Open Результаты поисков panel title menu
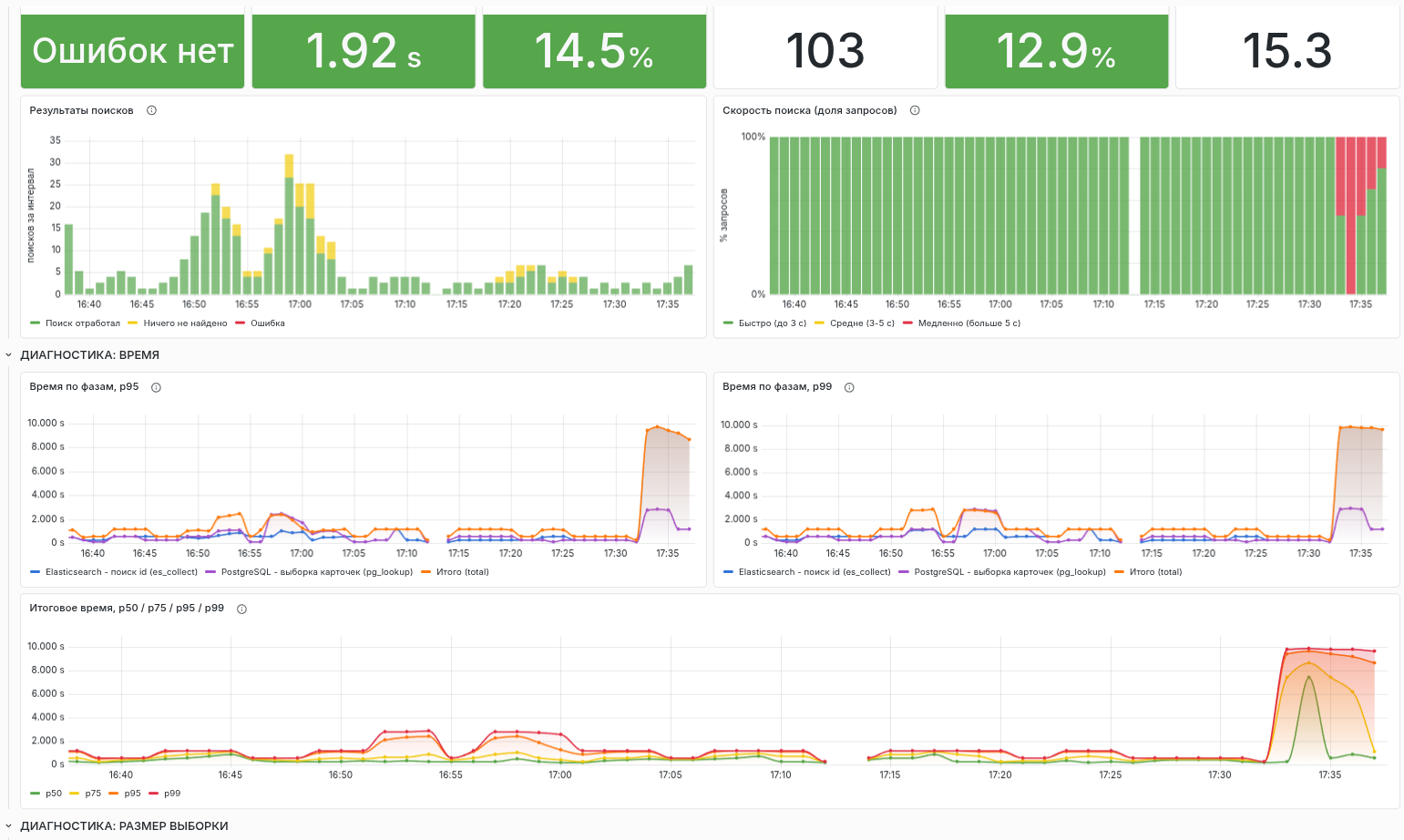Screen dimensions: 1404x840 click(x=81, y=110)
